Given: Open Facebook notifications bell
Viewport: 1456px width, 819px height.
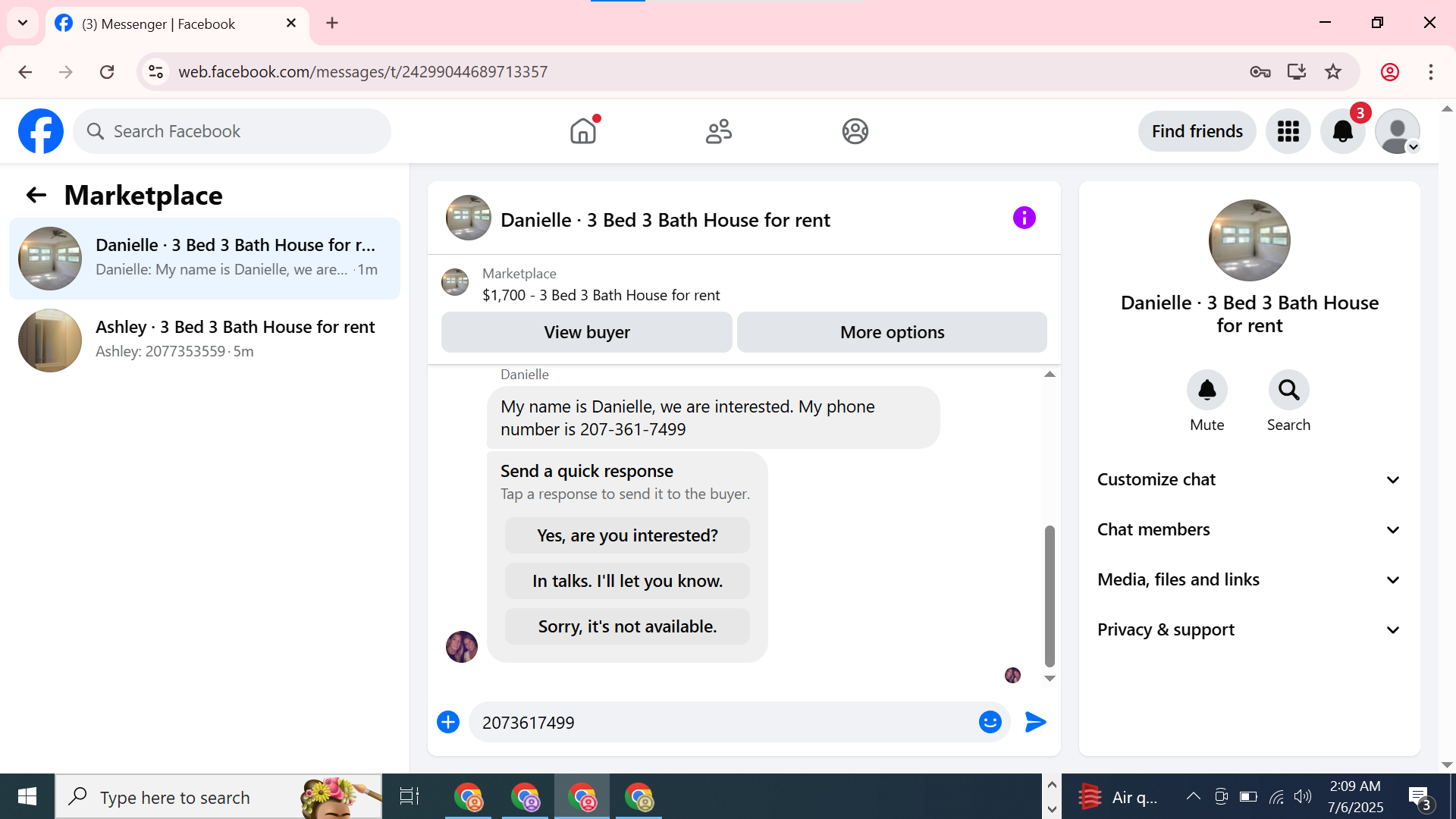Looking at the screenshot, I should coord(1342,131).
